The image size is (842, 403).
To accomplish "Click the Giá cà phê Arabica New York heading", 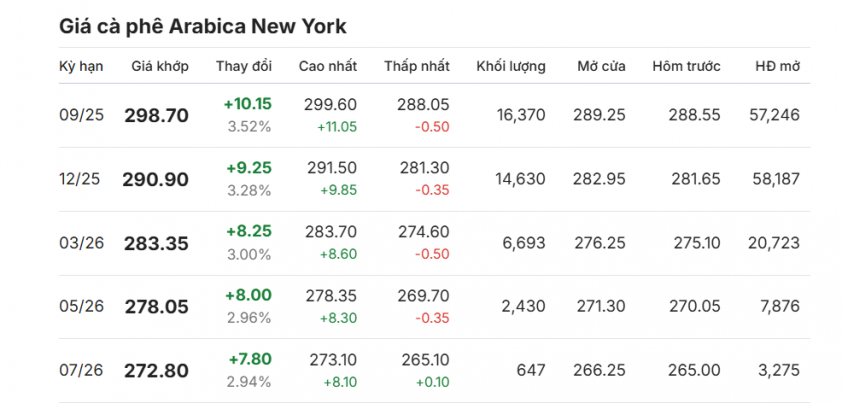I will (202, 26).
